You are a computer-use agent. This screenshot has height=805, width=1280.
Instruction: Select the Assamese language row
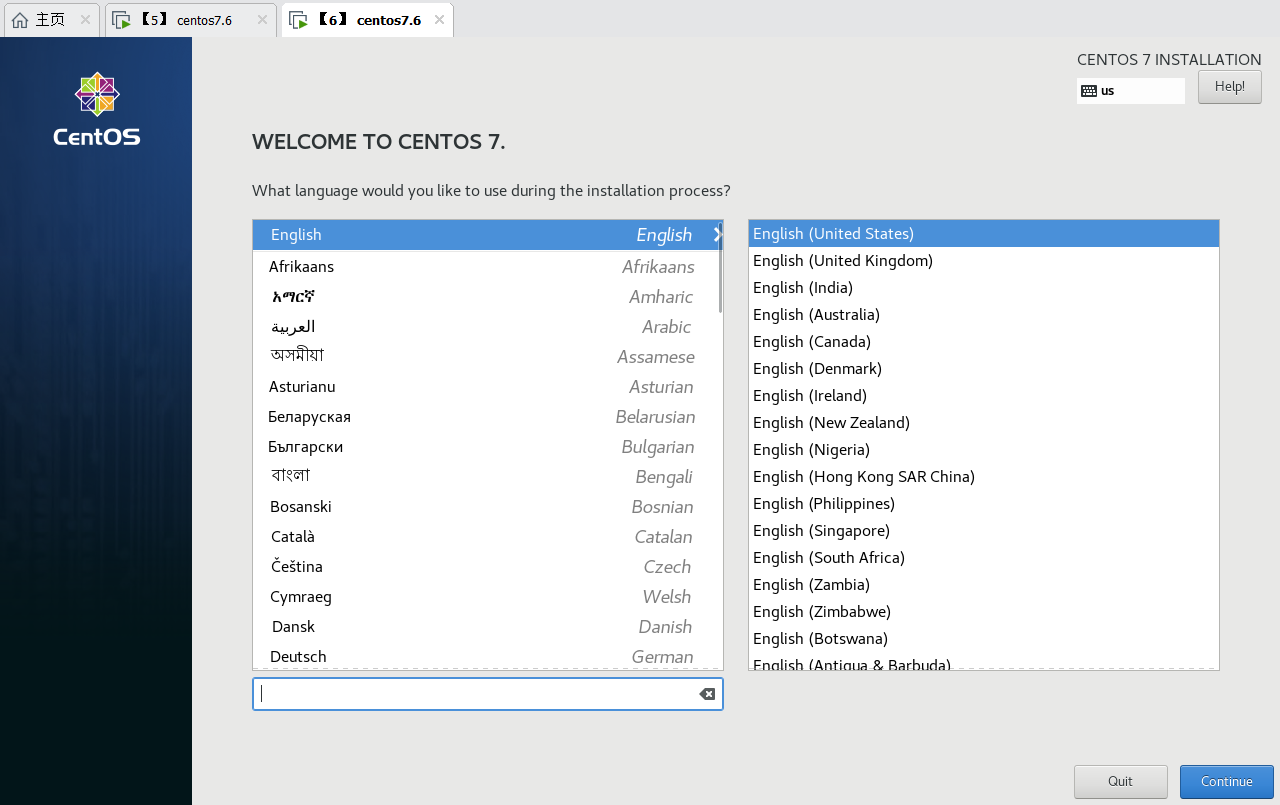488,357
